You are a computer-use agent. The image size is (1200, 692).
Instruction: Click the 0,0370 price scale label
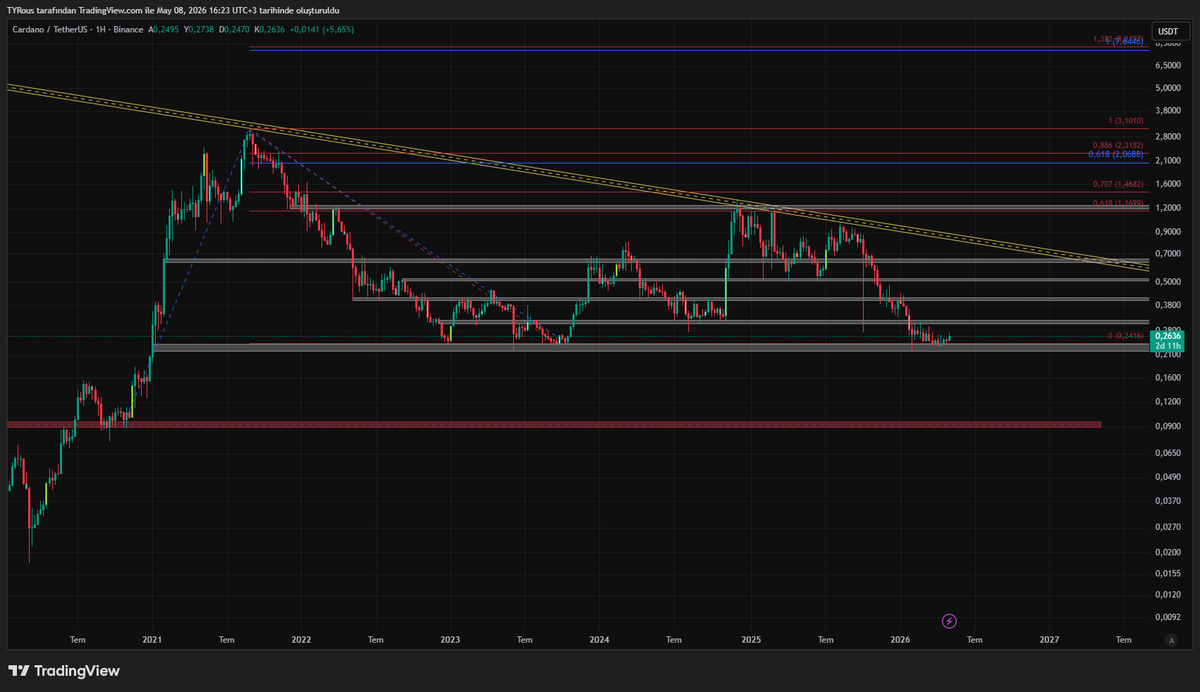point(1167,500)
